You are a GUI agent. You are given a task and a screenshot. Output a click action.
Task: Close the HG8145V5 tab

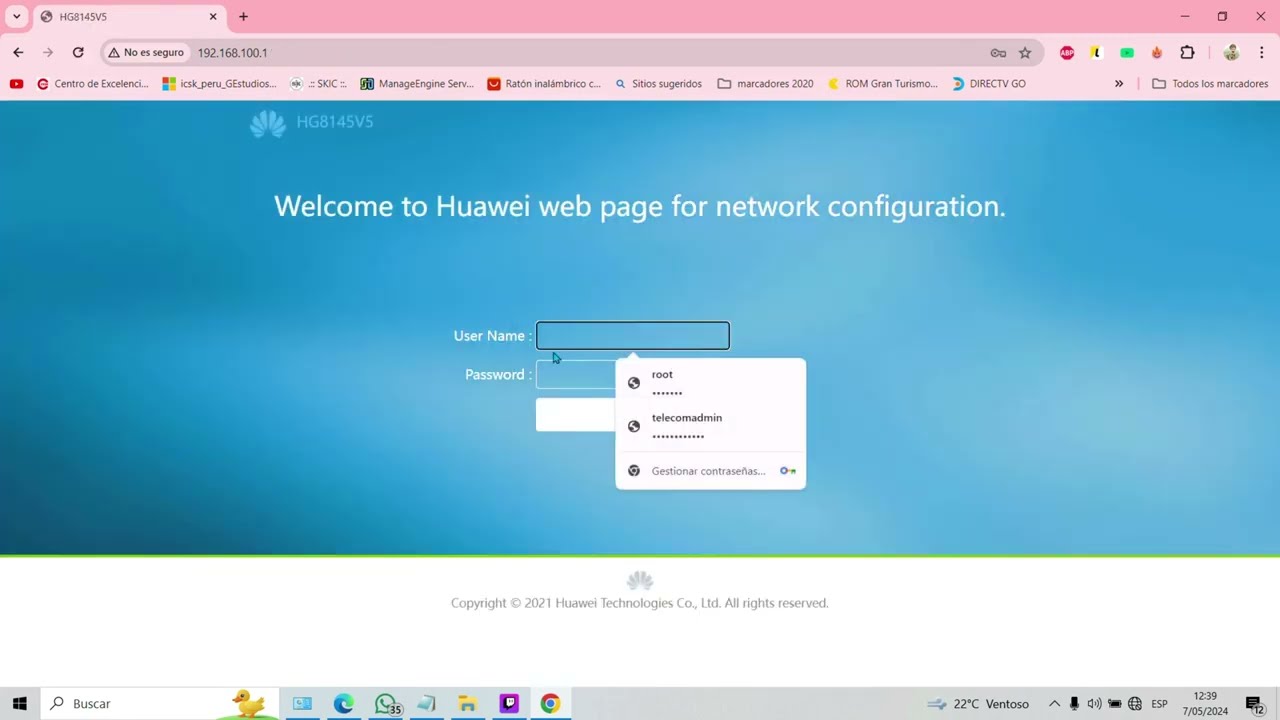pyautogui.click(x=213, y=17)
